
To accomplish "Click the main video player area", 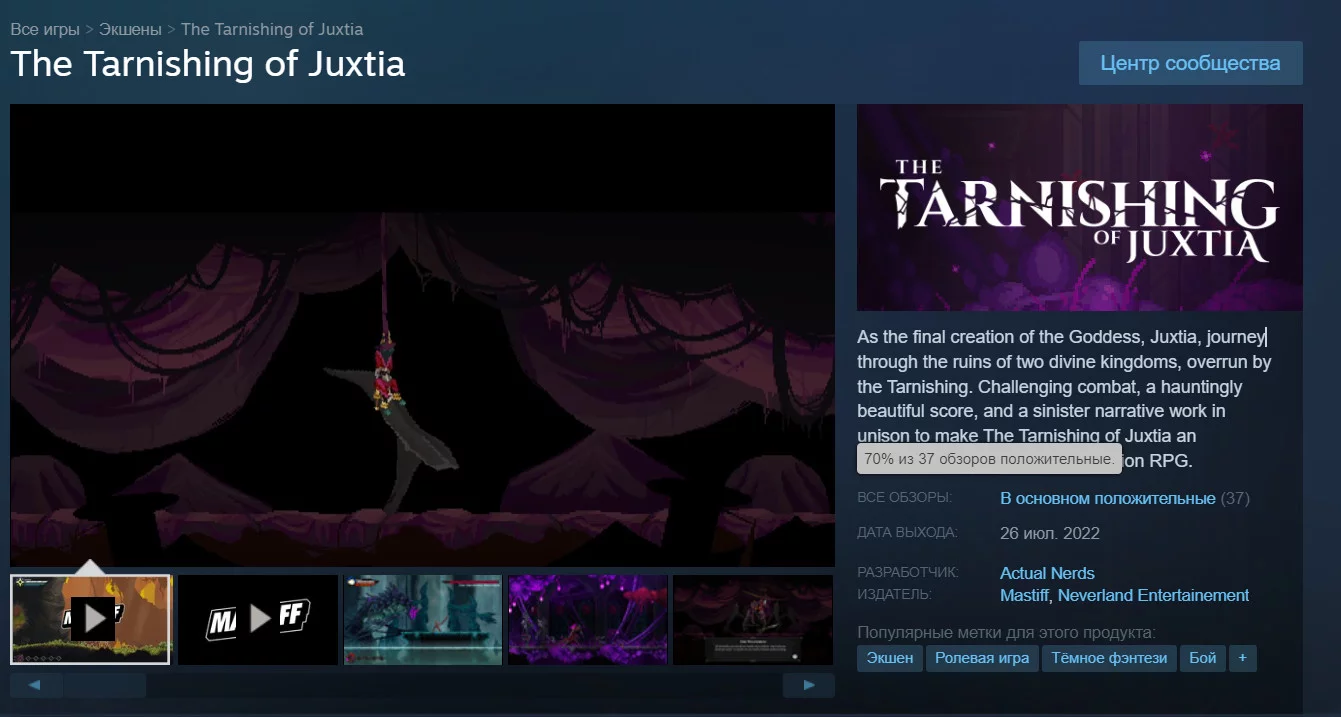I will pos(422,335).
